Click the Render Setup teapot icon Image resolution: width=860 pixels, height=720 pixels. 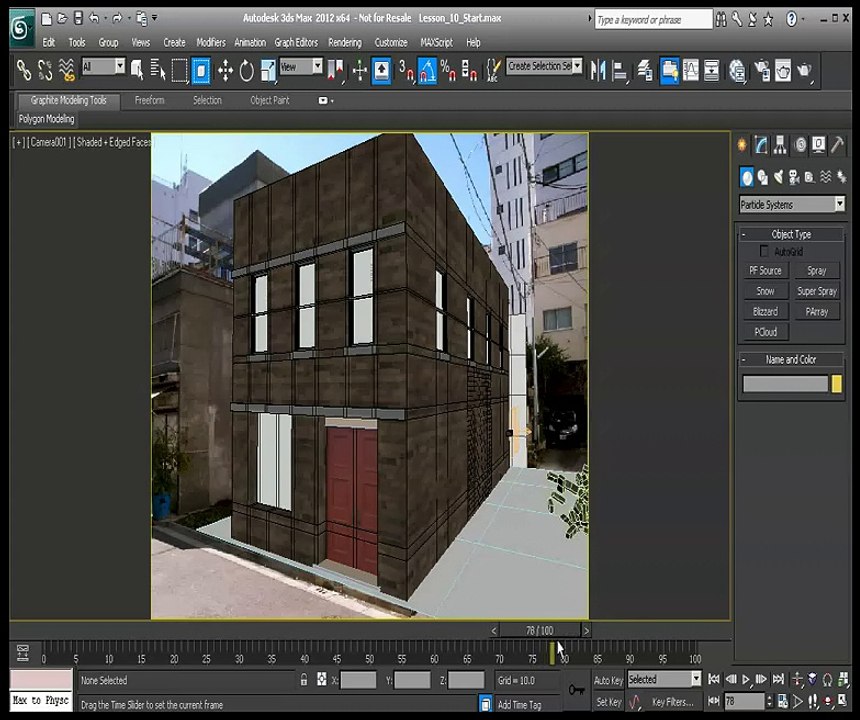click(760, 70)
